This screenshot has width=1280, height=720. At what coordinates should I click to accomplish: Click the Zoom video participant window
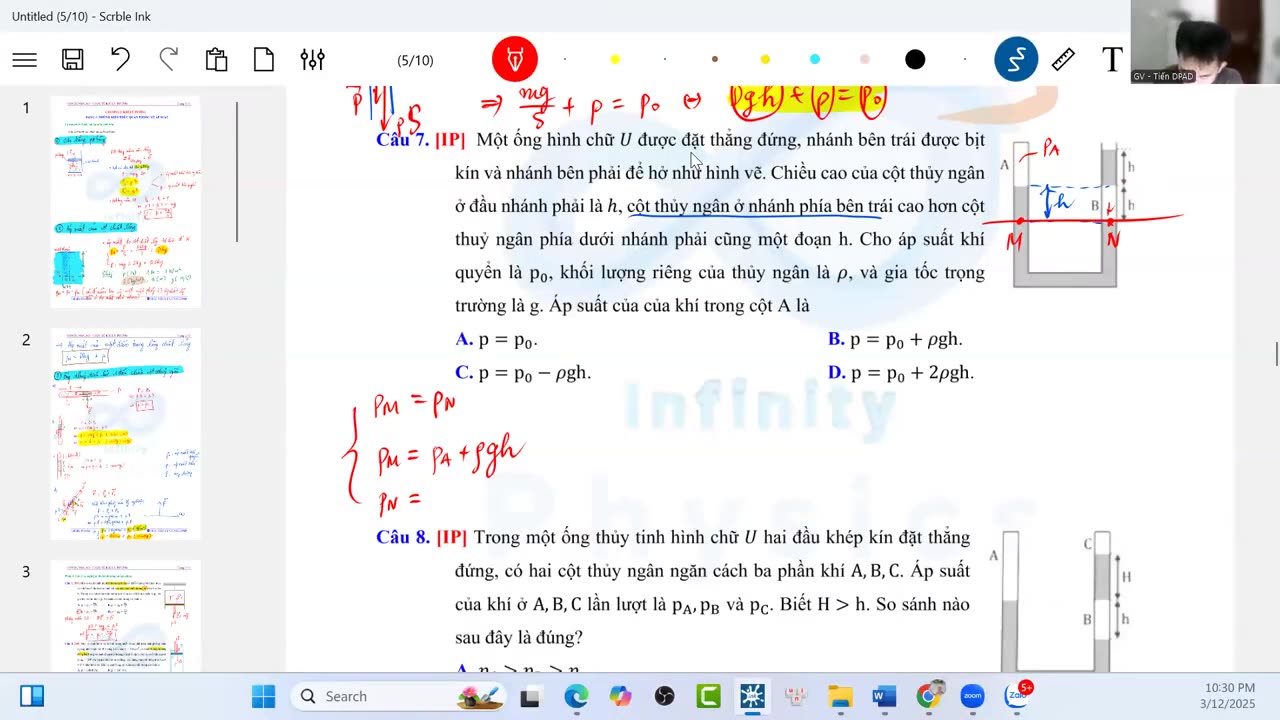click(1205, 42)
